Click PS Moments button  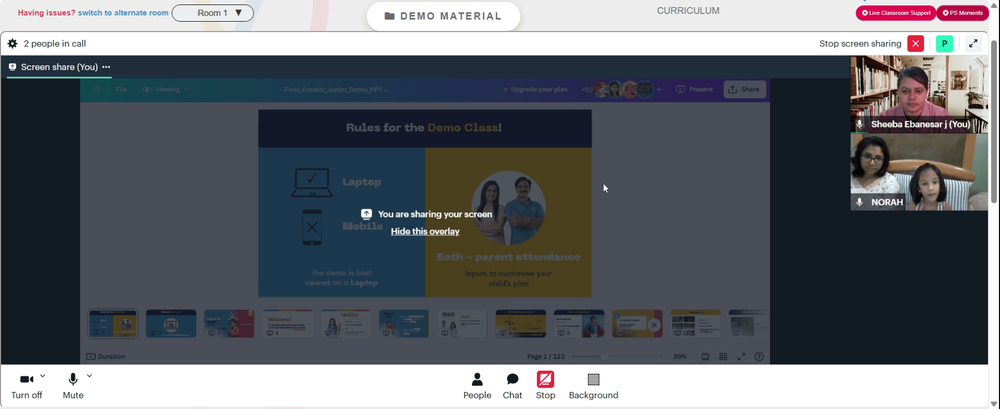[x=962, y=13]
